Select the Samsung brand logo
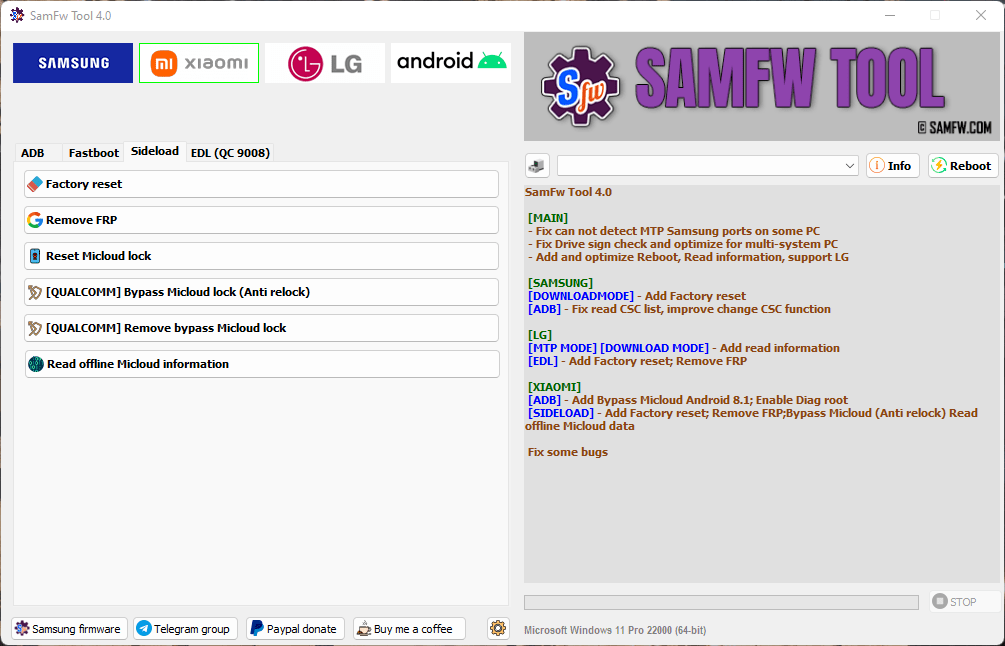The image size is (1005, 646). pyautogui.click(x=73, y=63)
